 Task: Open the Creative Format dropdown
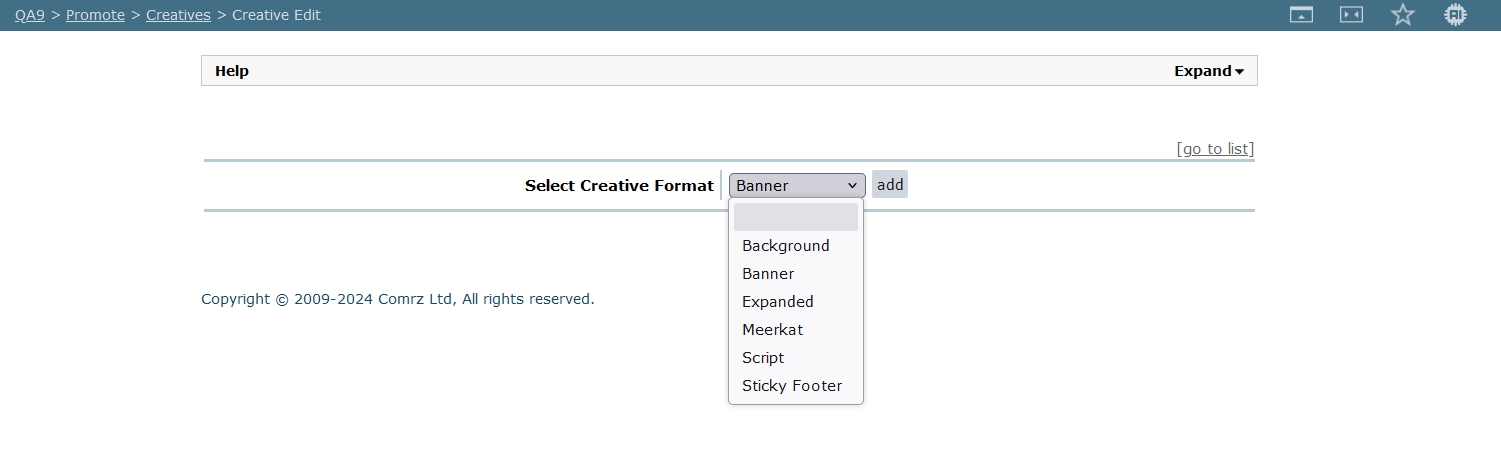coord(797,185)
